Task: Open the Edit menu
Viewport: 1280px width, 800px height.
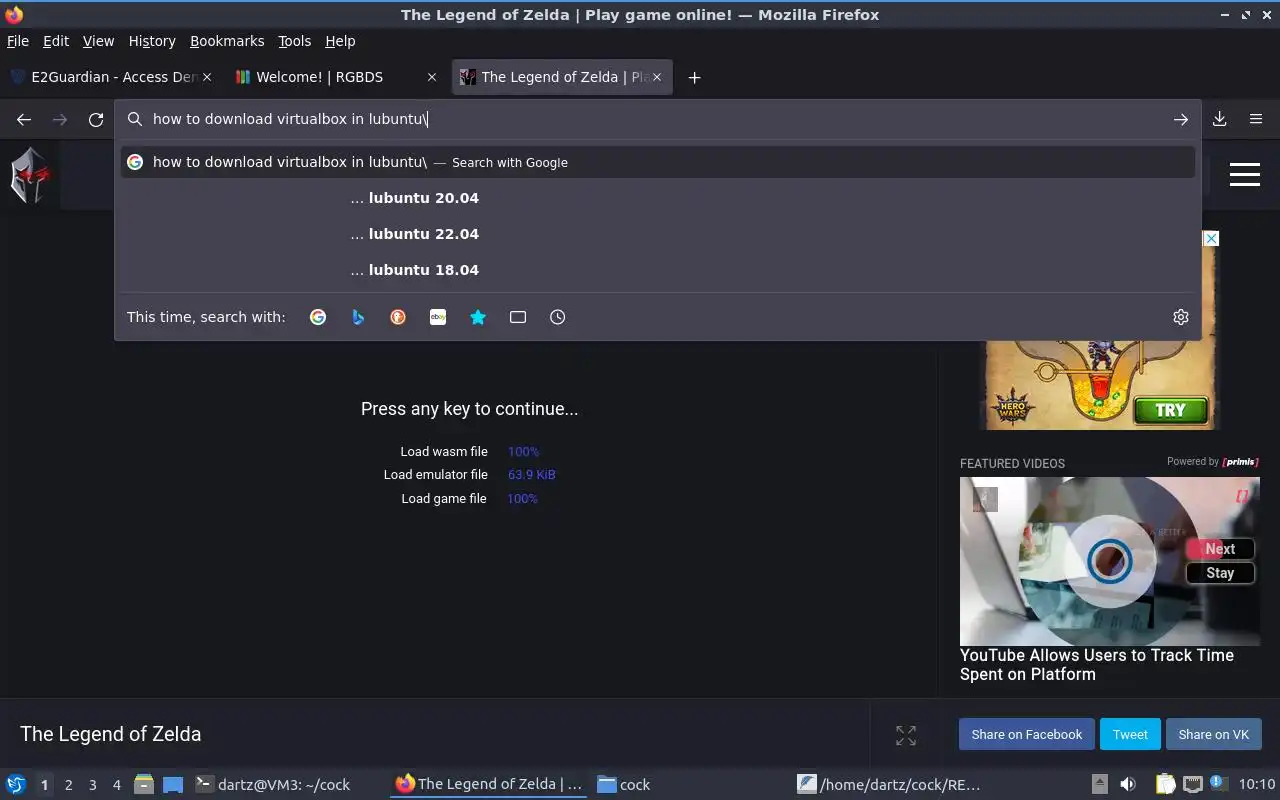Action: (x=56, y=41)
